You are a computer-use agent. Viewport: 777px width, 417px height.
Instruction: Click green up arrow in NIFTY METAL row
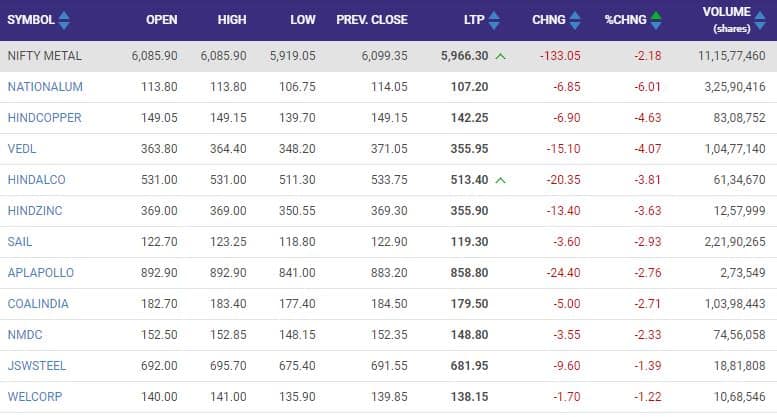500,56
